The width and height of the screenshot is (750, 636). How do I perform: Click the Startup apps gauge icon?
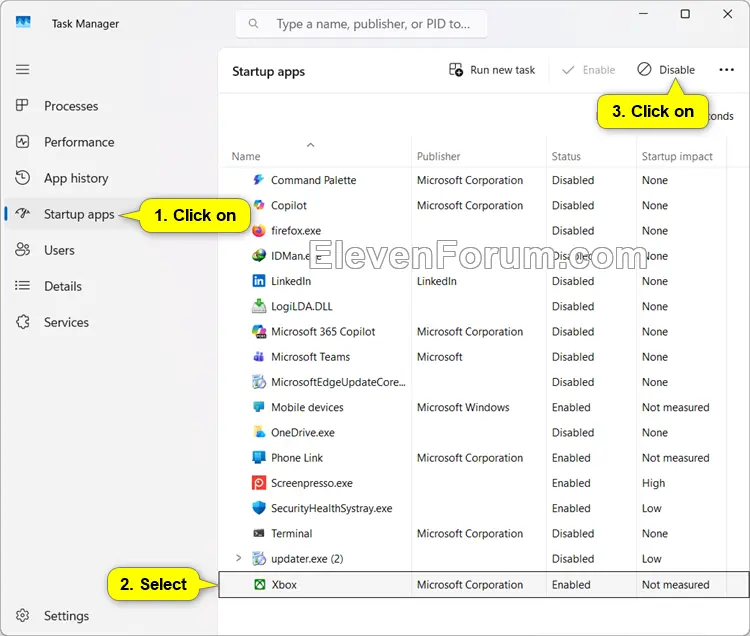[x=22, y=213]
